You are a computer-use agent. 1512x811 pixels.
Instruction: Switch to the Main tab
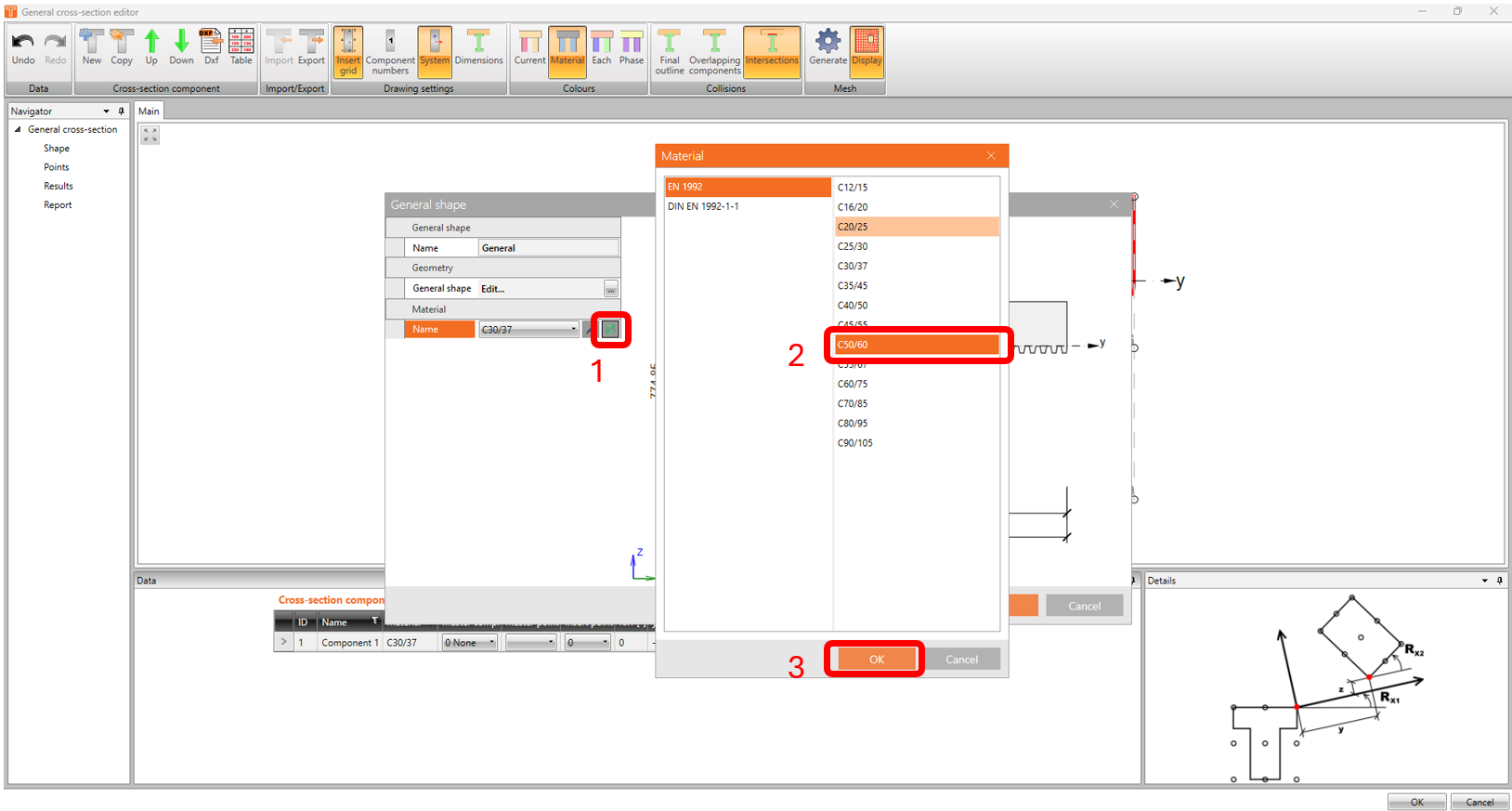[149, 111]
